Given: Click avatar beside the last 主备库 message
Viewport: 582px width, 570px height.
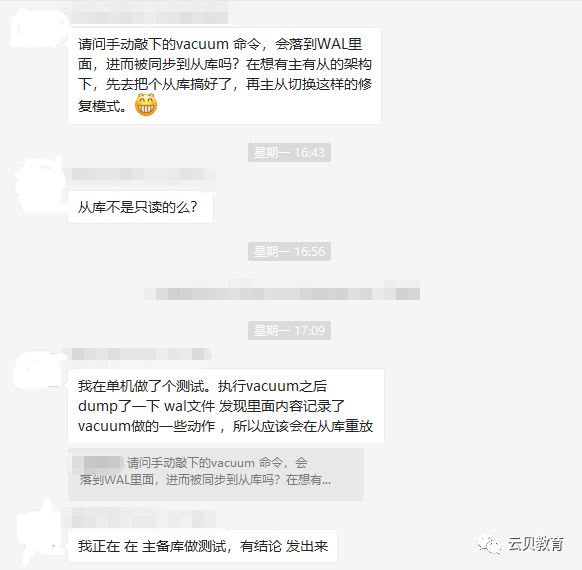Looking at the screenshot, I should (39, 531).
